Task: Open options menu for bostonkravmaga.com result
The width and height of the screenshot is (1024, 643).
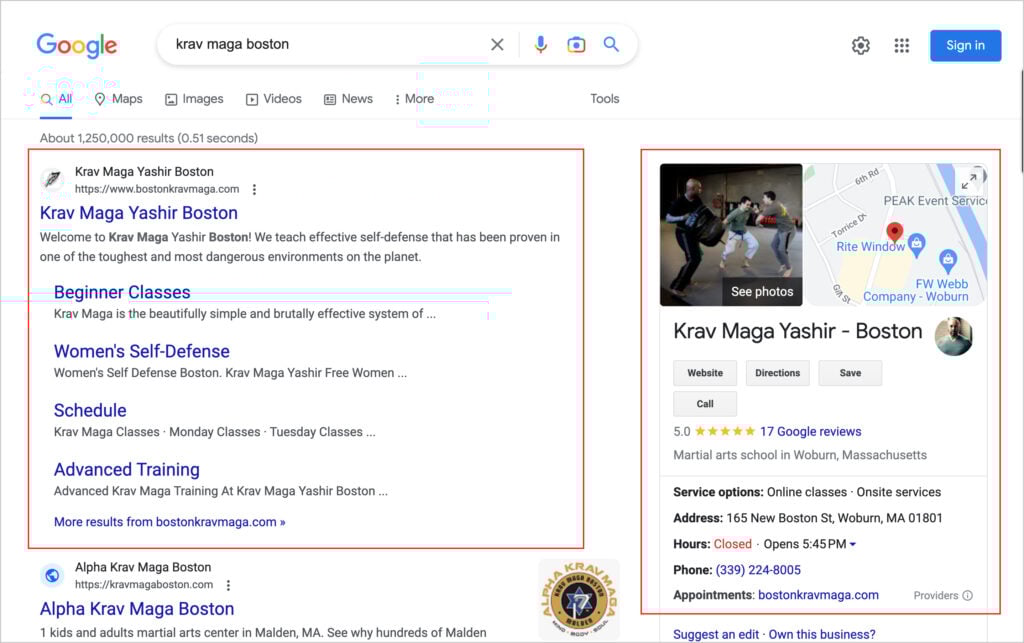Action: (254, 189)
